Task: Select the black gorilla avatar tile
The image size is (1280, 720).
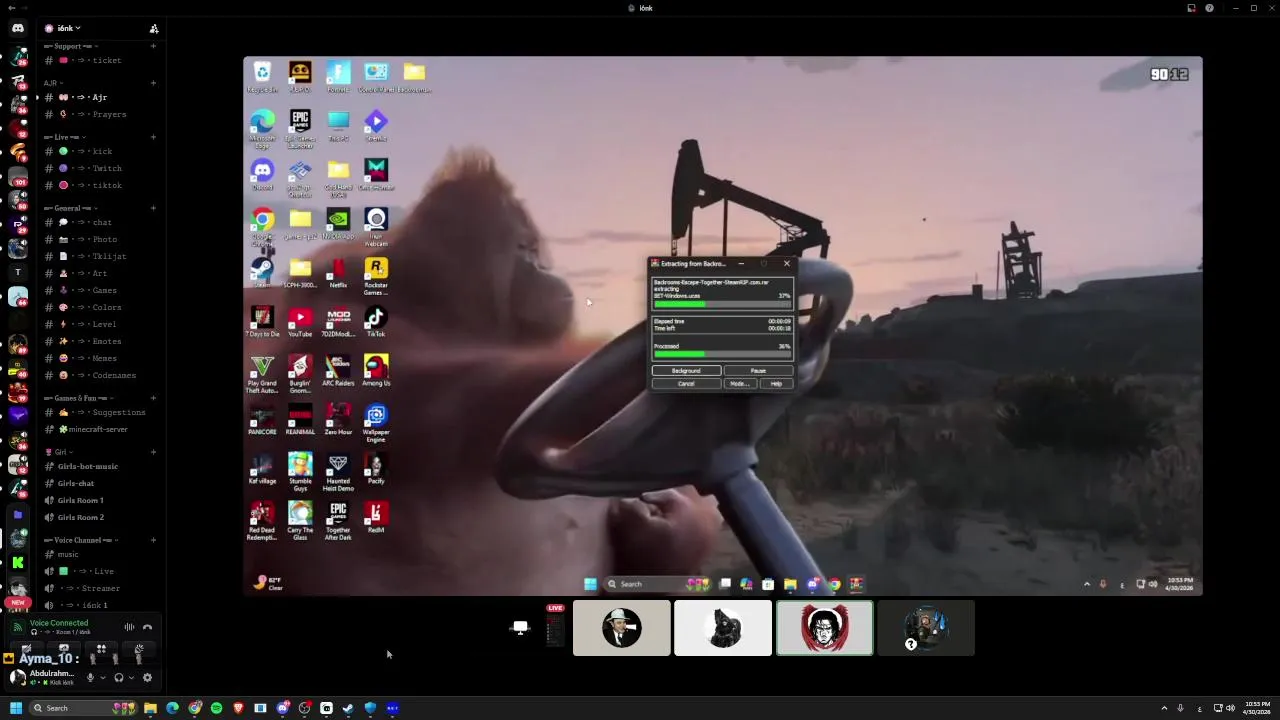Action: 723,628
